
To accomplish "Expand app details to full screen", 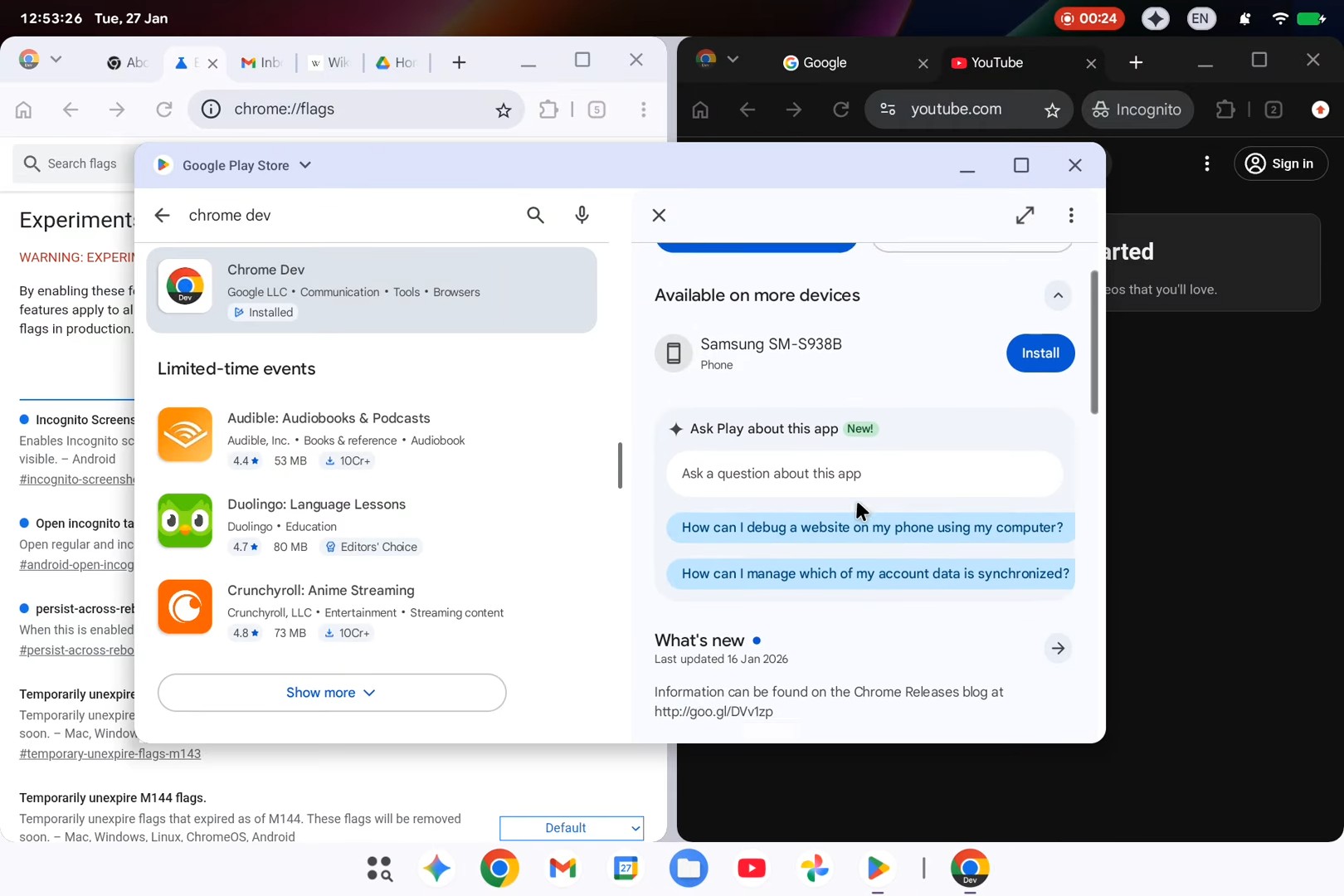I will [1025, 216].
